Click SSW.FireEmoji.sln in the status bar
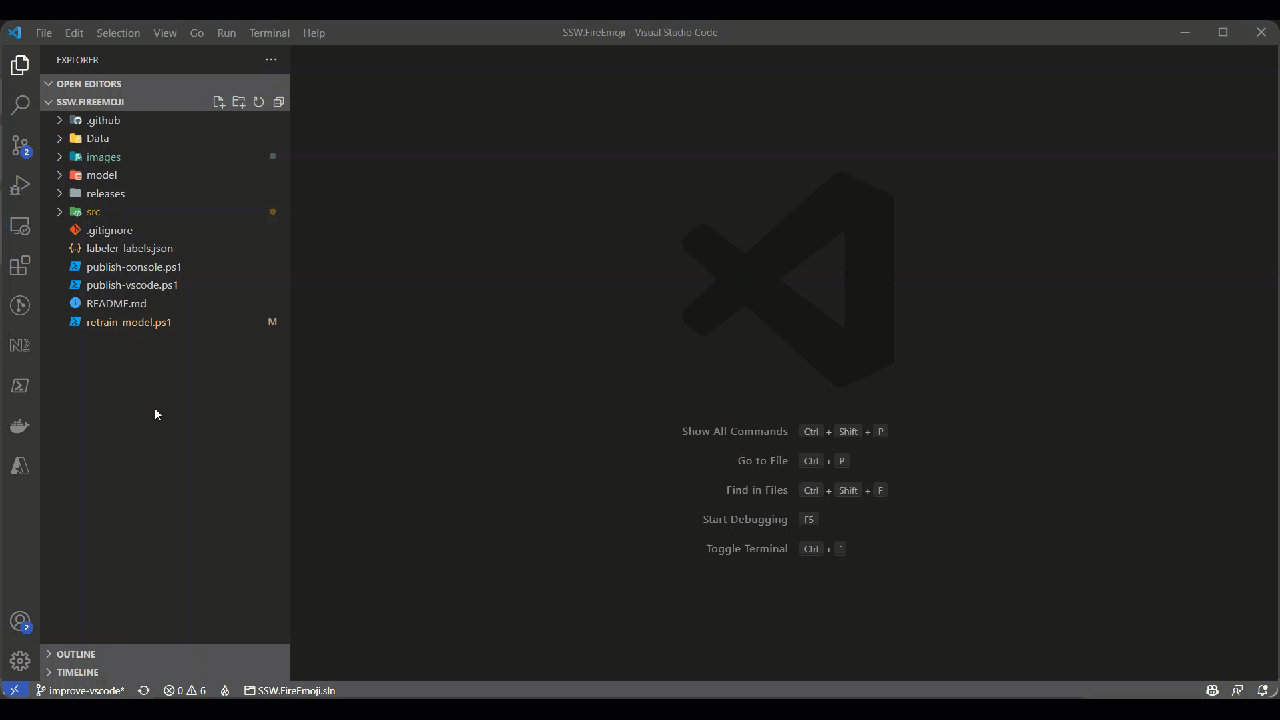This screenshot has height=720, width=1280. pos(290,691)
